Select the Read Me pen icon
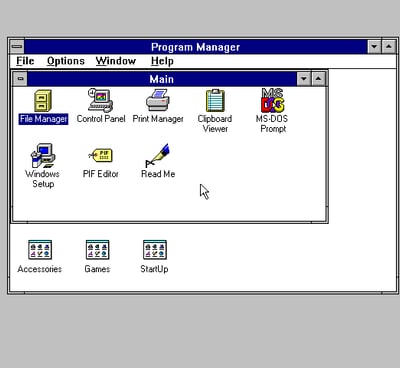This screenshot has height=368, width=400. 158,155
